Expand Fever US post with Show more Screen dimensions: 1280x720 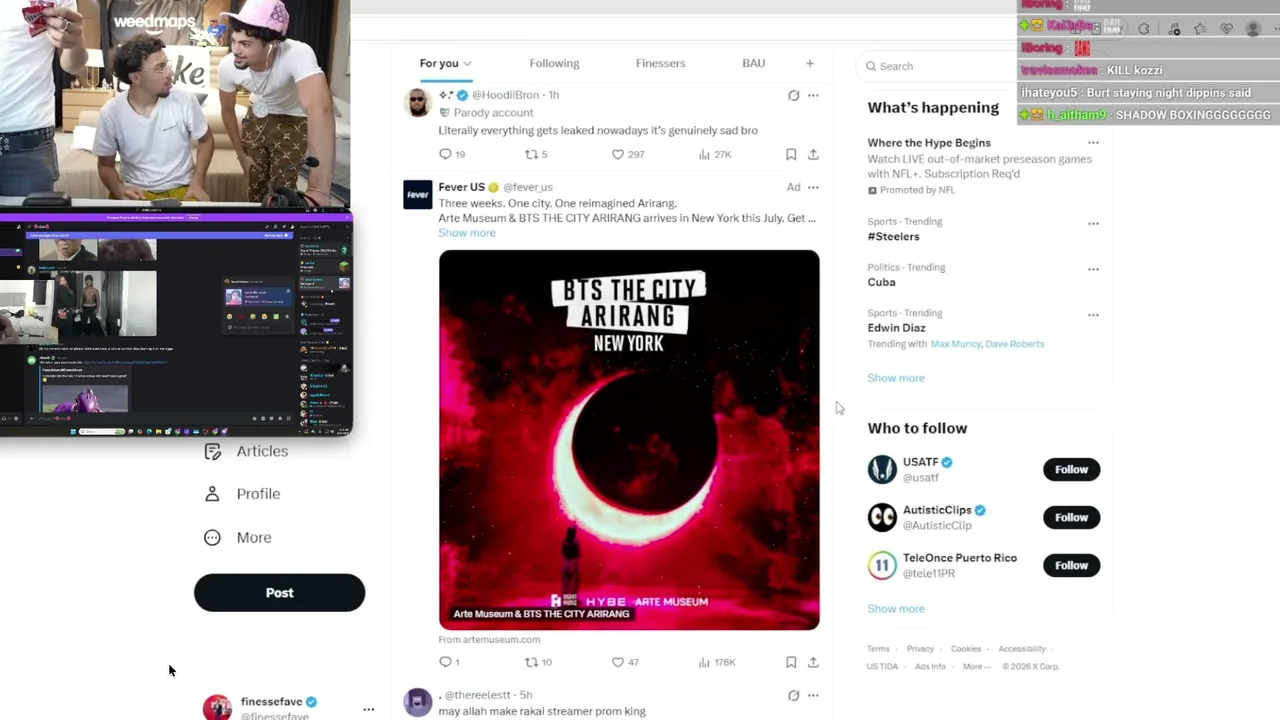tap(467, 233)
